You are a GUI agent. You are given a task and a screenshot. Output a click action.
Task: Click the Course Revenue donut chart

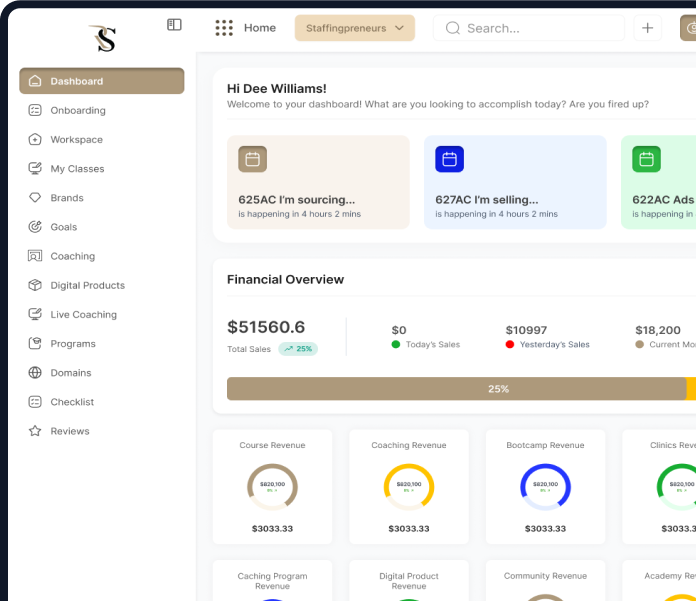pyautogui.click(x=272, y=487)
